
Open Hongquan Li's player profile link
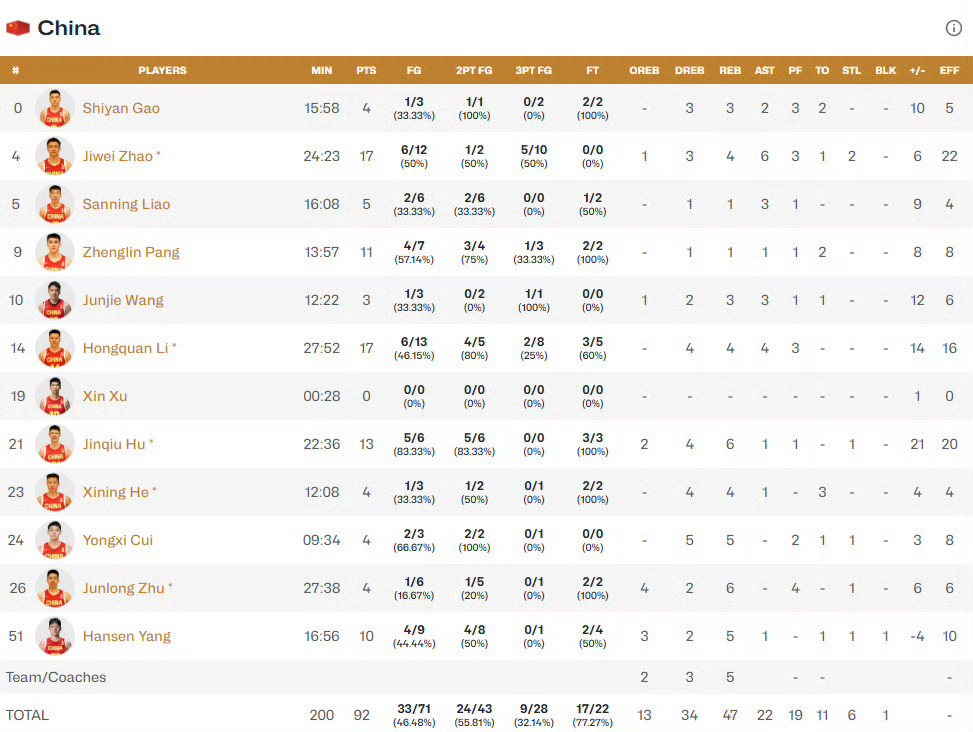[125, 348]
